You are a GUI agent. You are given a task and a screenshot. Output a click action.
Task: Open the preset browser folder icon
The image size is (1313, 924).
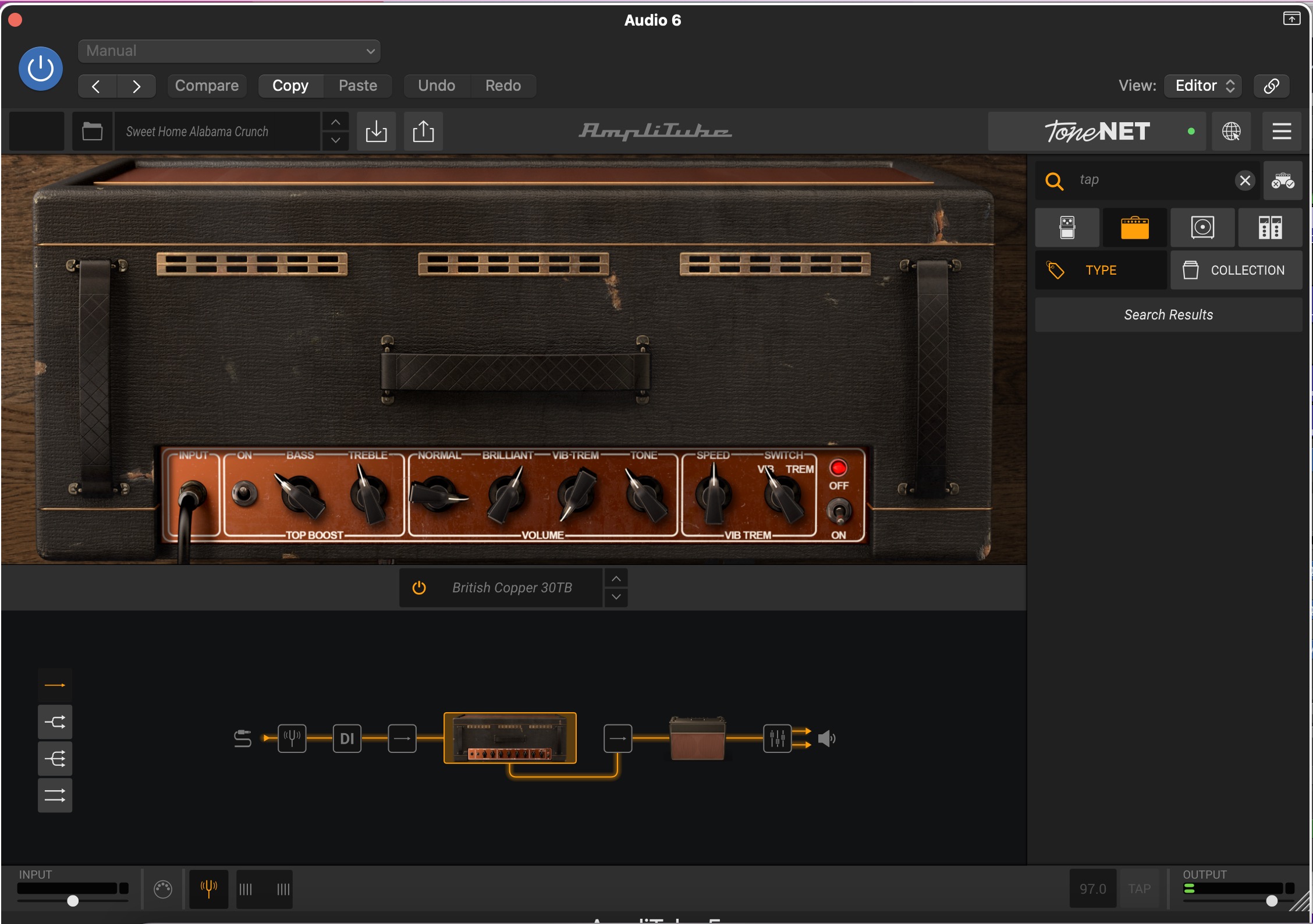tap(92, 132)
